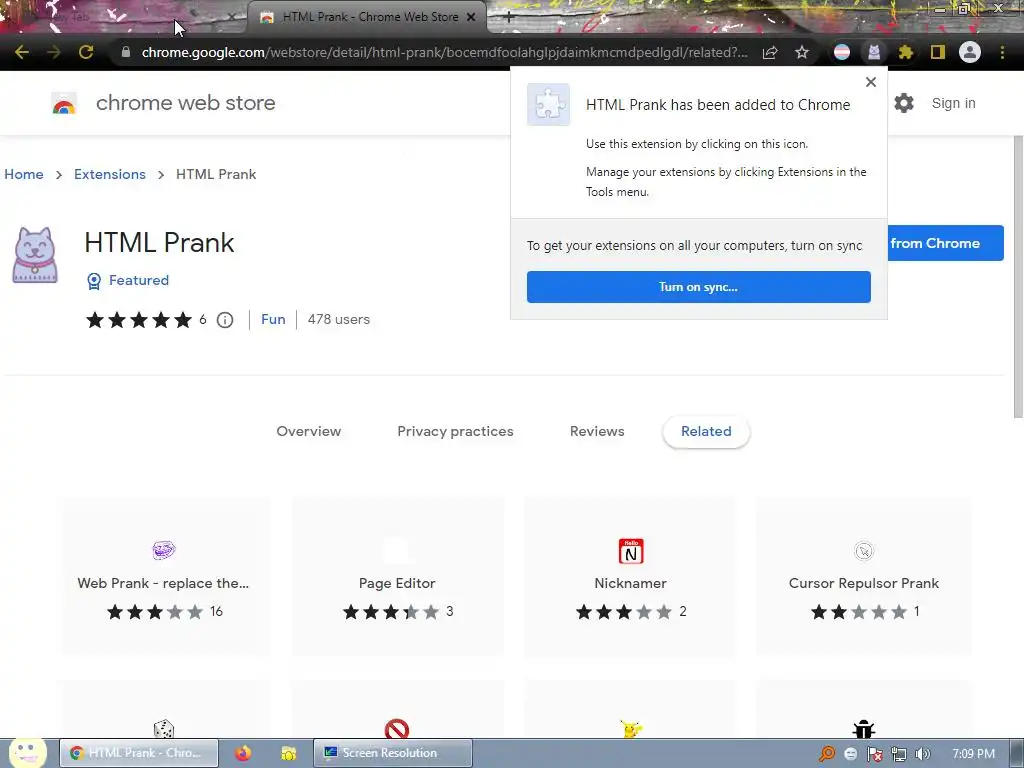The height and width of the screenshot is (768, 1024).
Task: Click the HTML Prank cat logo
Action: pyautogui.click(x=35, y=255)
